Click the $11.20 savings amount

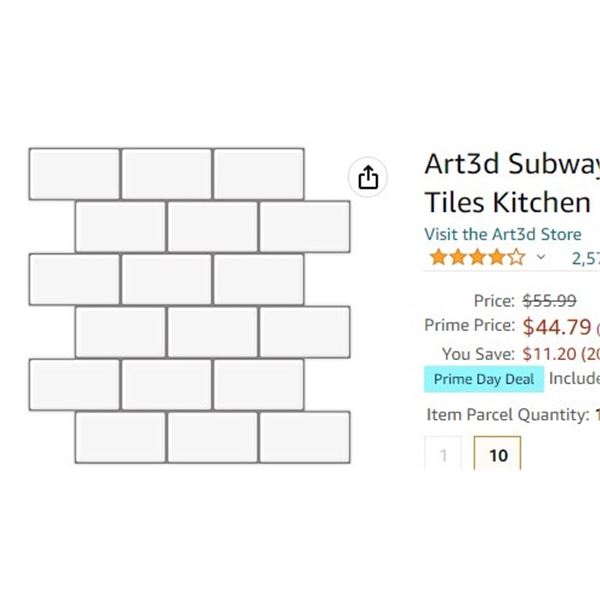tap(547, 353)
